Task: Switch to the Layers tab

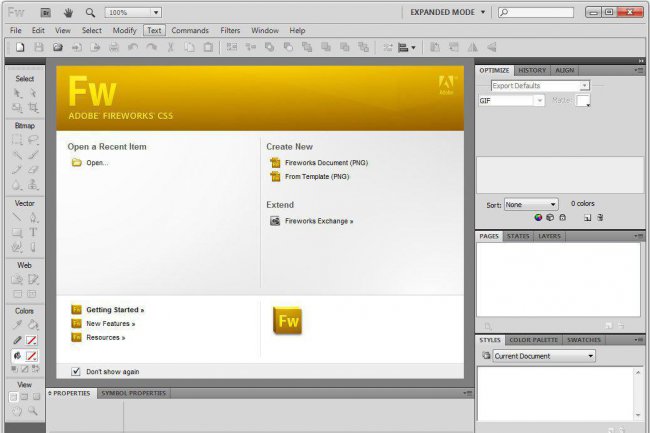Action: tap(549, 236)
